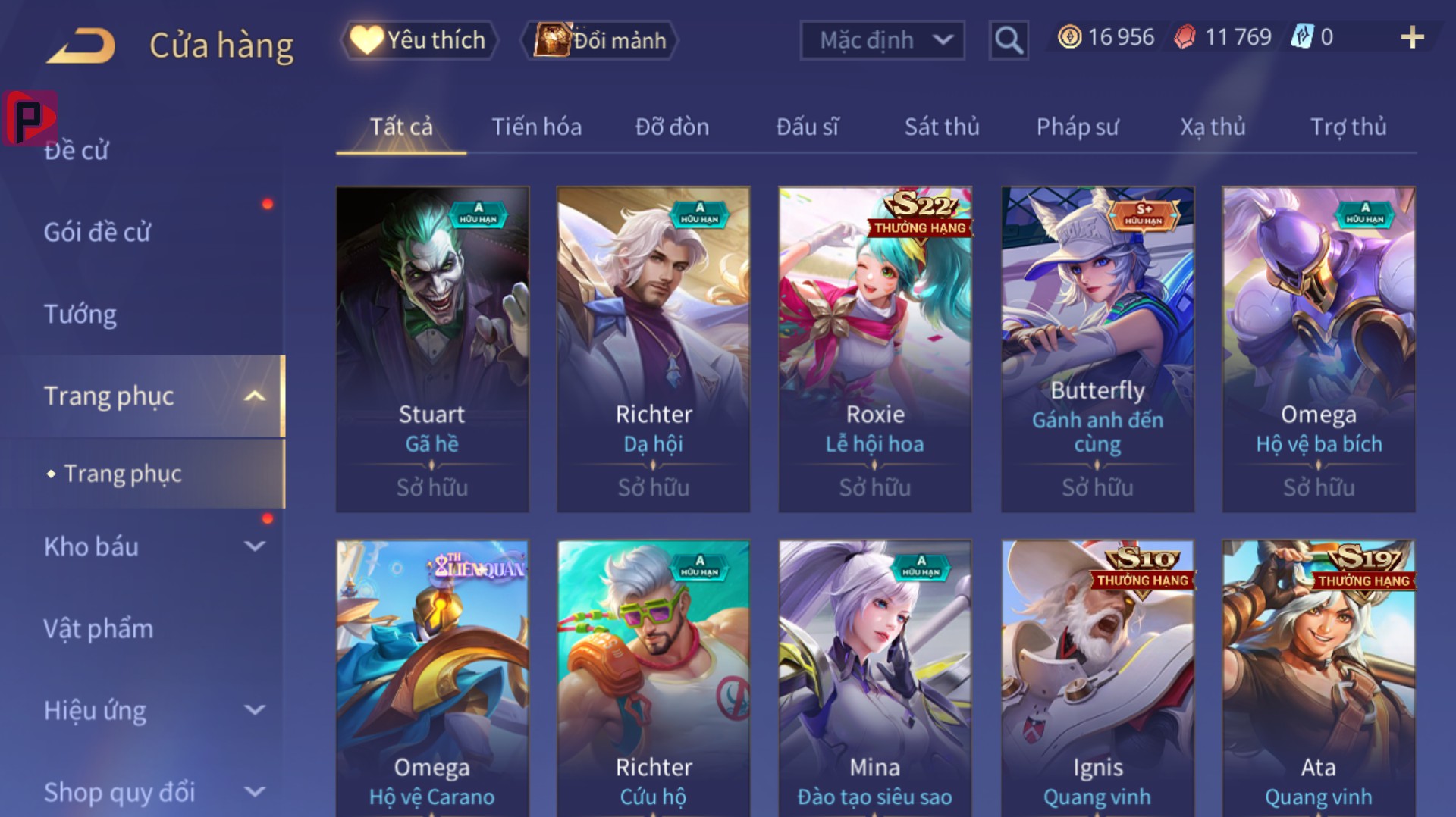Screen dimensions: 1456x817
Task: Select the Tiến hóa tab
Action: (x=537, y=127)
